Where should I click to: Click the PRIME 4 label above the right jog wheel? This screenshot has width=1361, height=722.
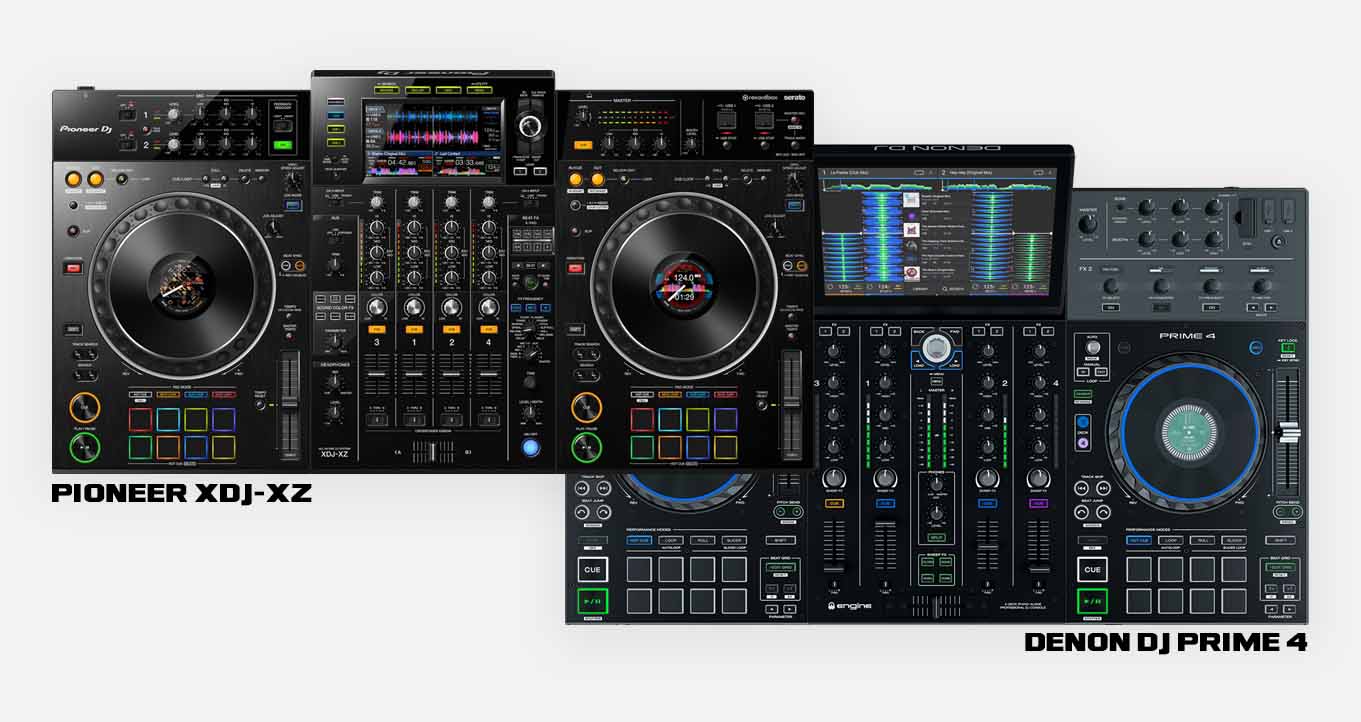click(x=1186, y=336)
